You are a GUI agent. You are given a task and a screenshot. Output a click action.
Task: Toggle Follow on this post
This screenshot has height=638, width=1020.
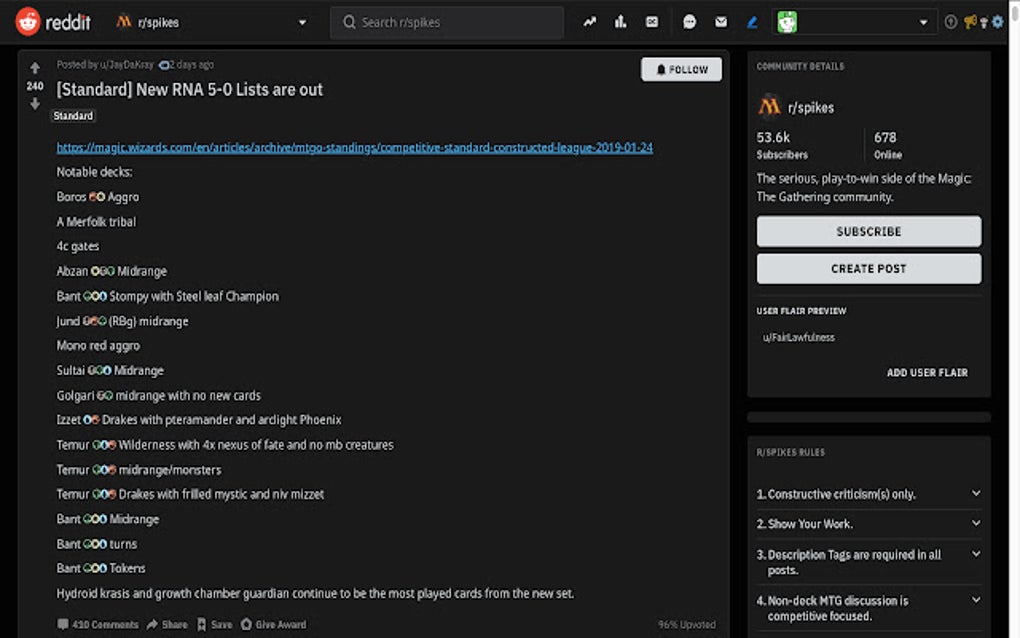[x=681, y=69]
